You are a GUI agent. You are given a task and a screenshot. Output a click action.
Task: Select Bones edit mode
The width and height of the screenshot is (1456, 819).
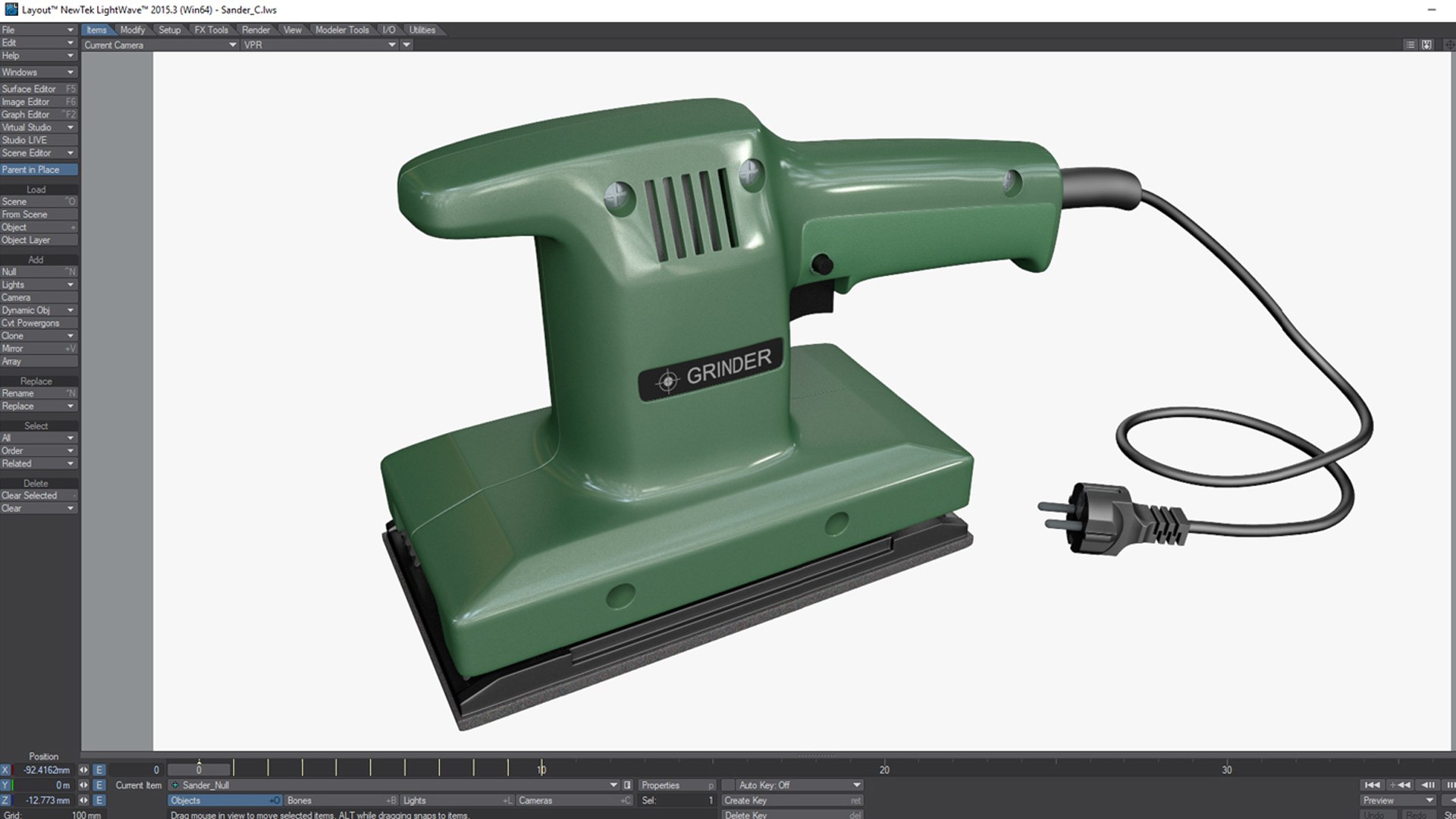pyautogui.click(x=341, y=800)
